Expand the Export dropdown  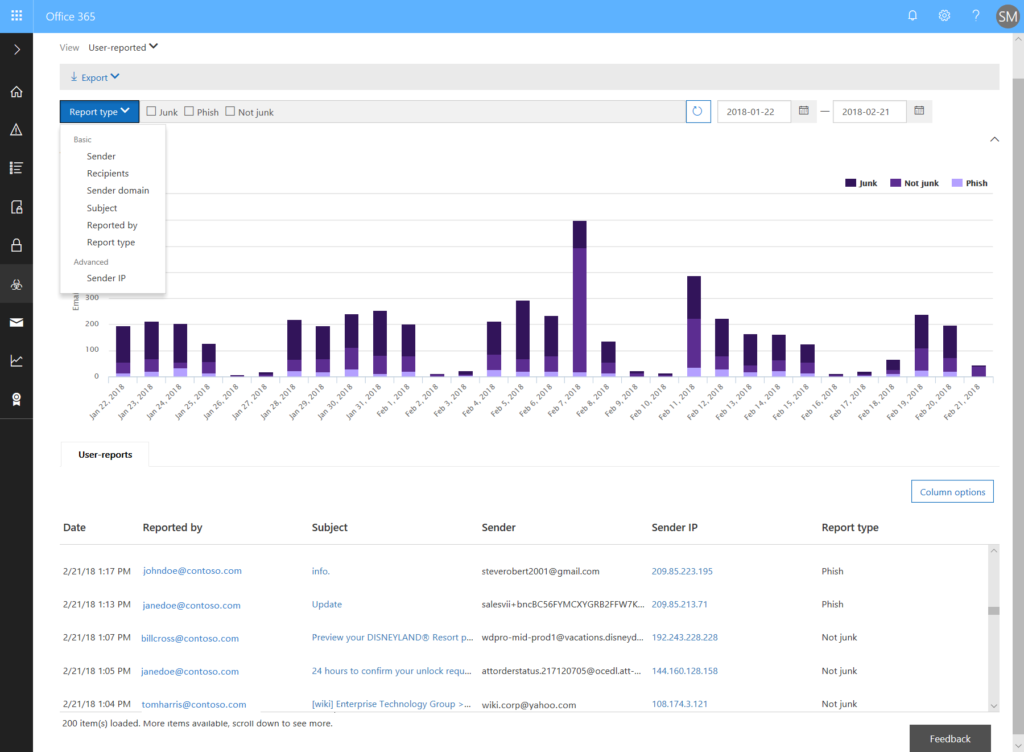(93, 76)
